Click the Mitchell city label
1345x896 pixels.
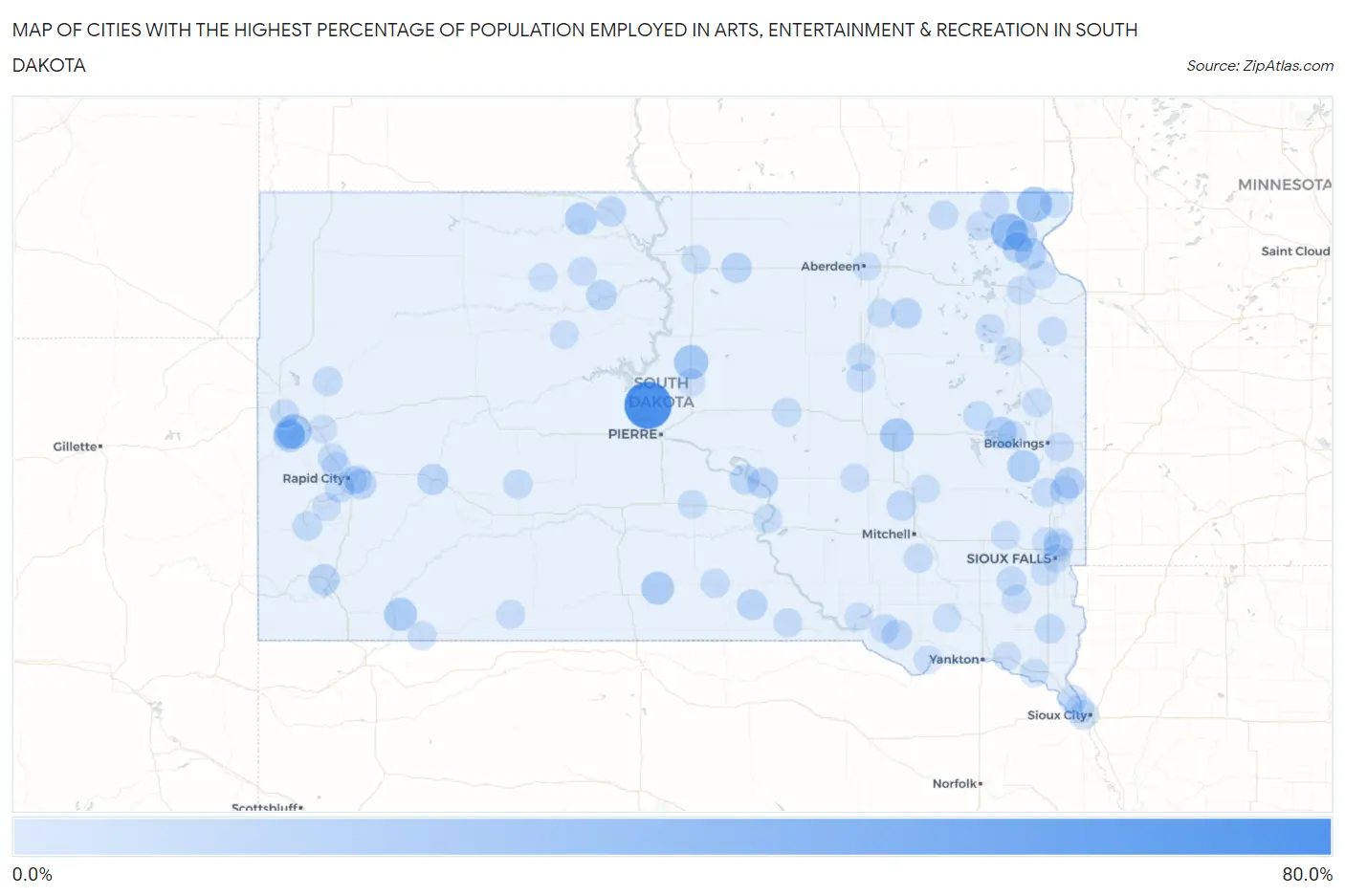pos(889,535)
